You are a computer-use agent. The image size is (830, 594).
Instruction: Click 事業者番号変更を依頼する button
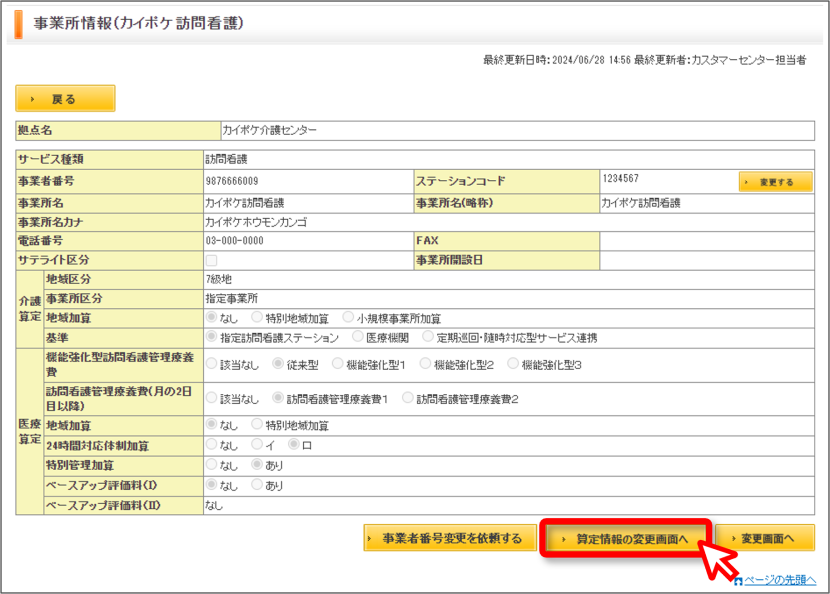[x=450, y=538]
